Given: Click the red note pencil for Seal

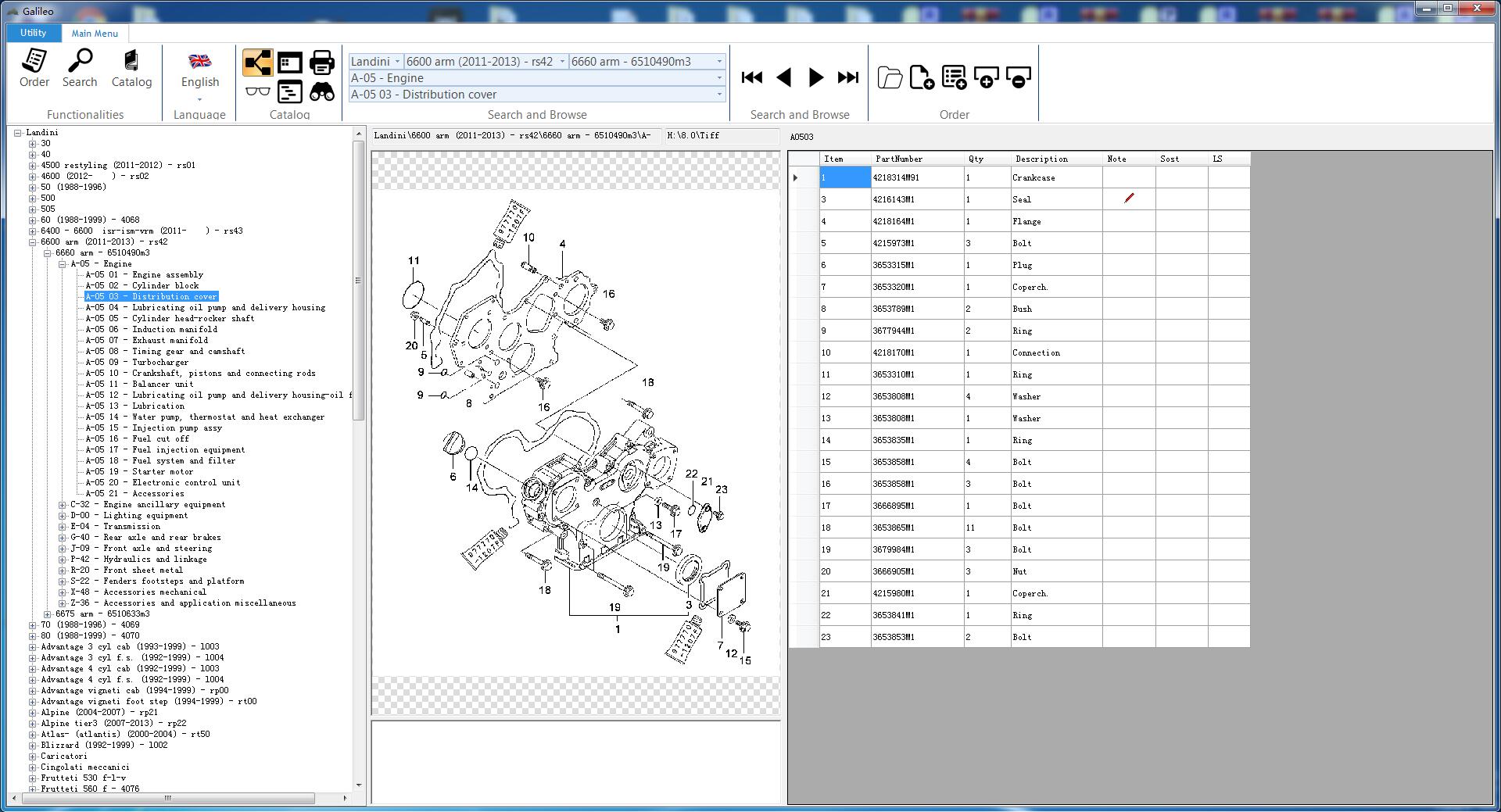Looking at the screenshot, I should tap(1129, 199).
